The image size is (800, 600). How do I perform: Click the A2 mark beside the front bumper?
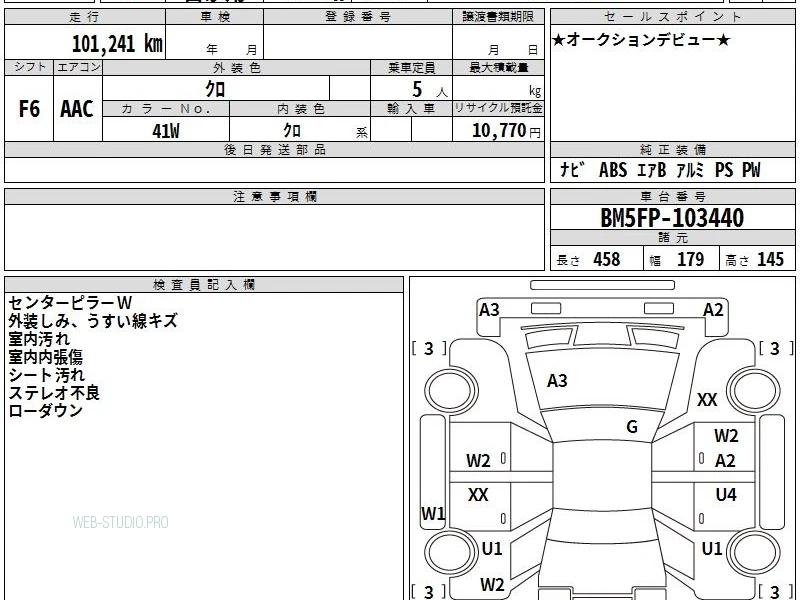tap(713, 310)
